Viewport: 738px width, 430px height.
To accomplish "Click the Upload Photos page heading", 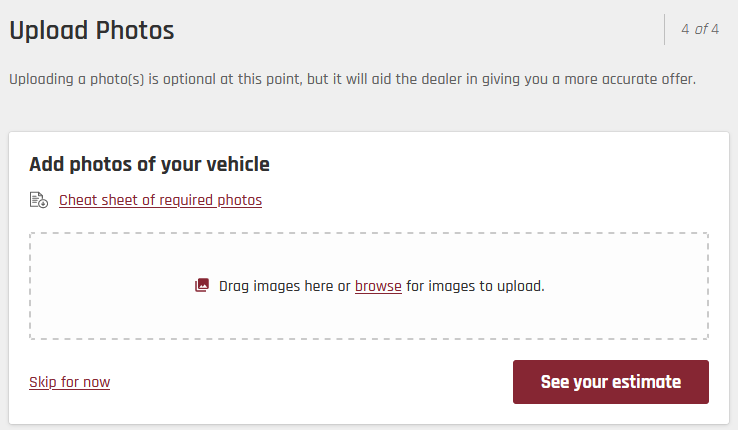I will point(92,30).
